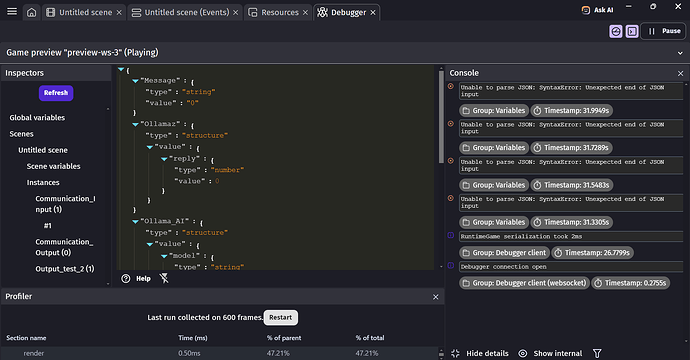Toggle the profiler panel icon

[x=616, y=31]
